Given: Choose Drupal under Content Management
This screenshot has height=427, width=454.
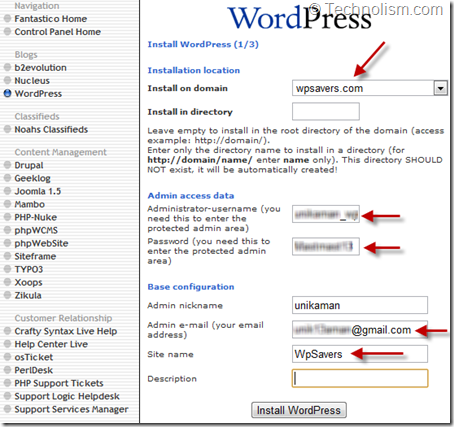Looking at the screenshot, I should pyautogui.click(x=29, y=165).
